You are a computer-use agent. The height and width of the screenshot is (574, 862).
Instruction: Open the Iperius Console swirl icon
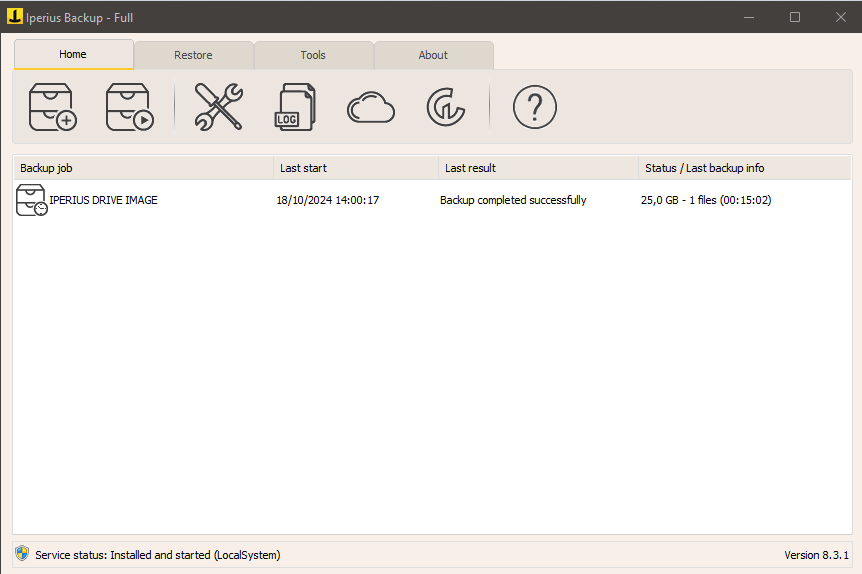point(446,107)
